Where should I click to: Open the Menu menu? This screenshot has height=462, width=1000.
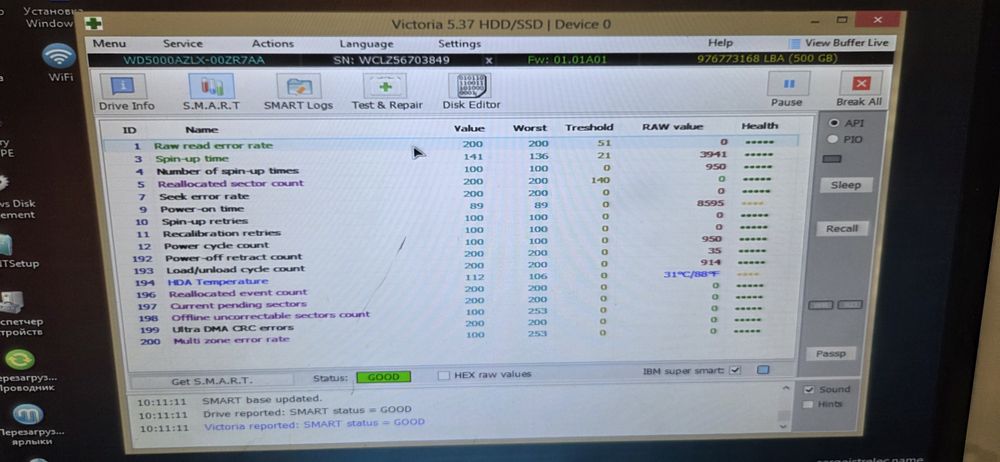(109, 43)
